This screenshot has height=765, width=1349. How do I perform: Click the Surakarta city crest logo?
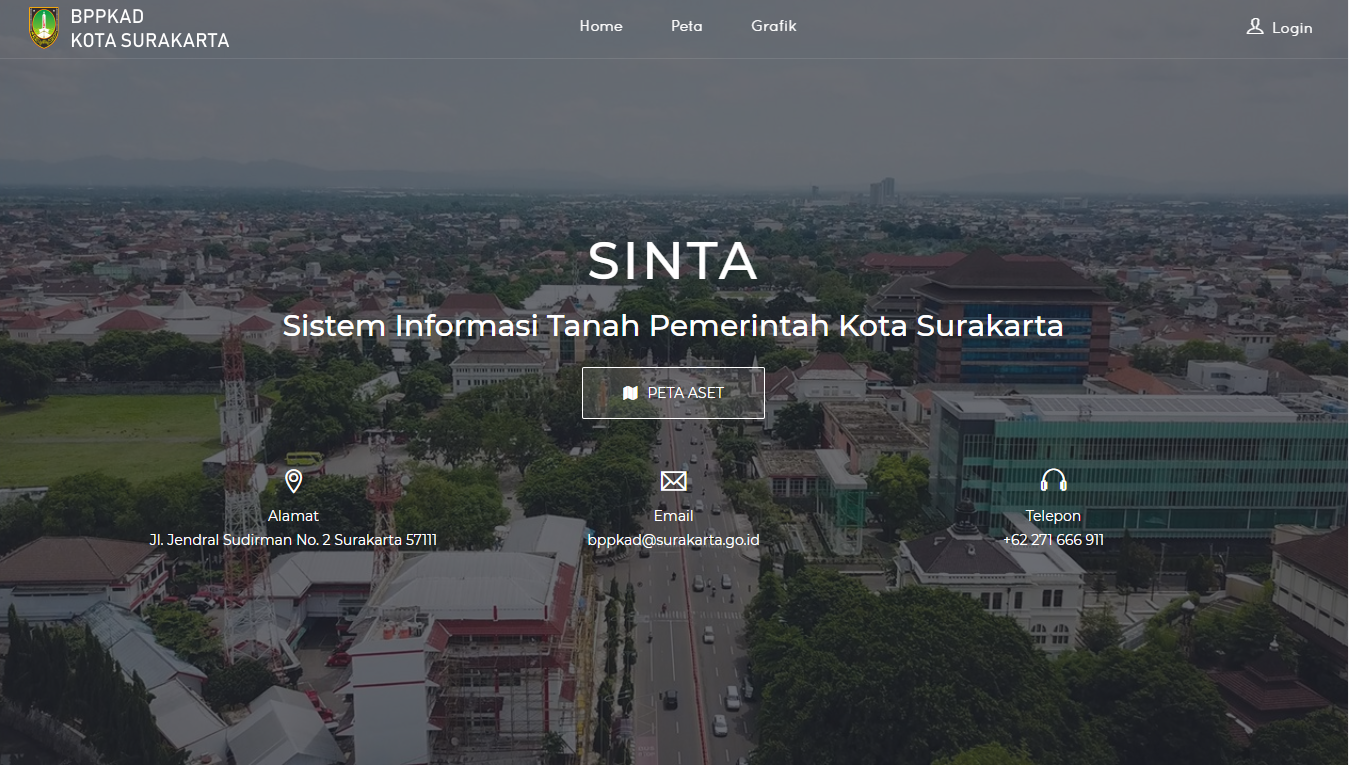click(44, 28)
